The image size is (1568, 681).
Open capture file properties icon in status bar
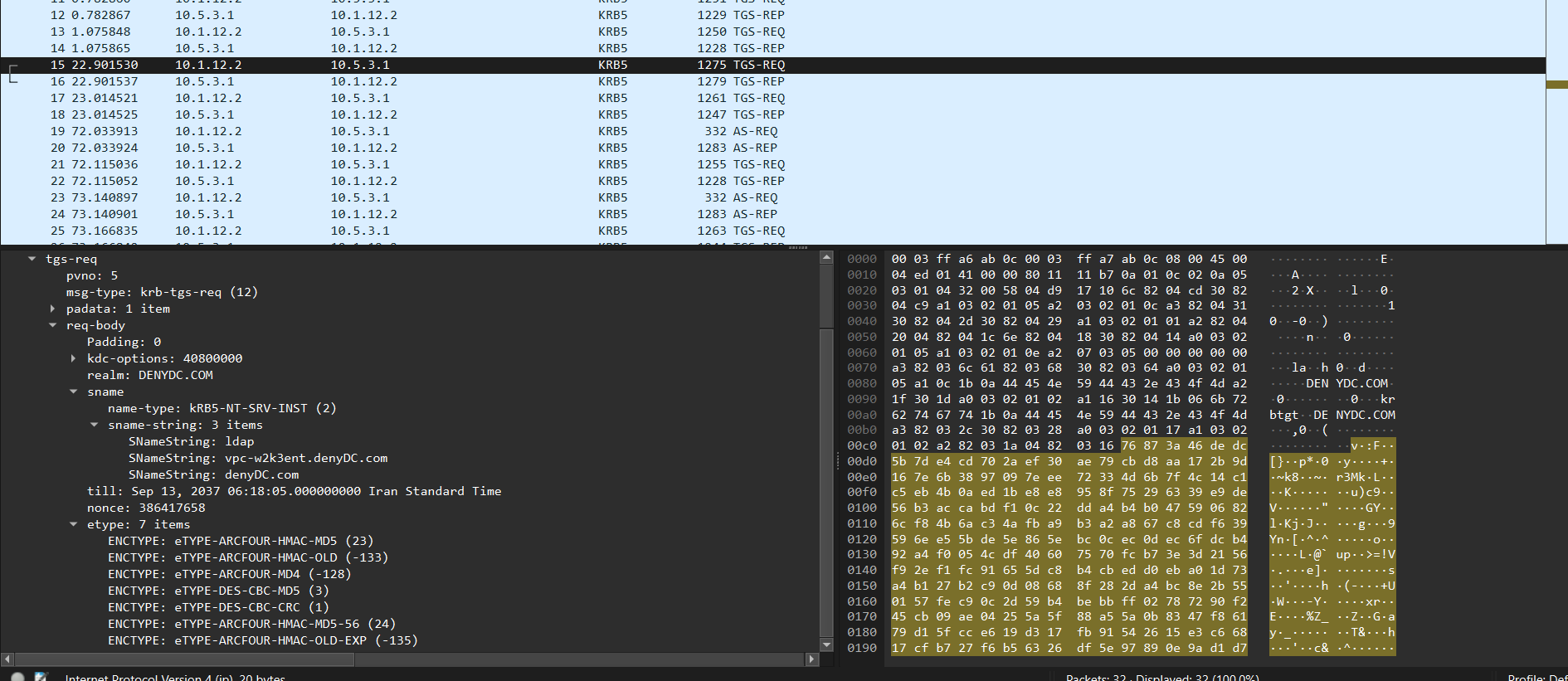41,677
